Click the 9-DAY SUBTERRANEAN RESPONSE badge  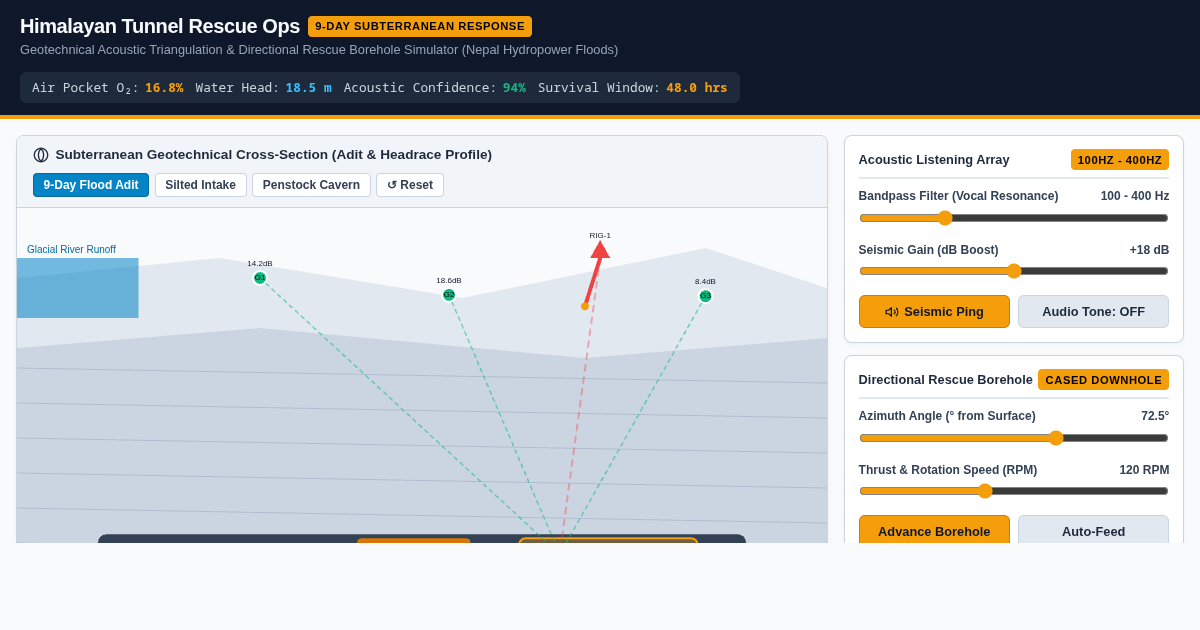[x=420, y=26]
